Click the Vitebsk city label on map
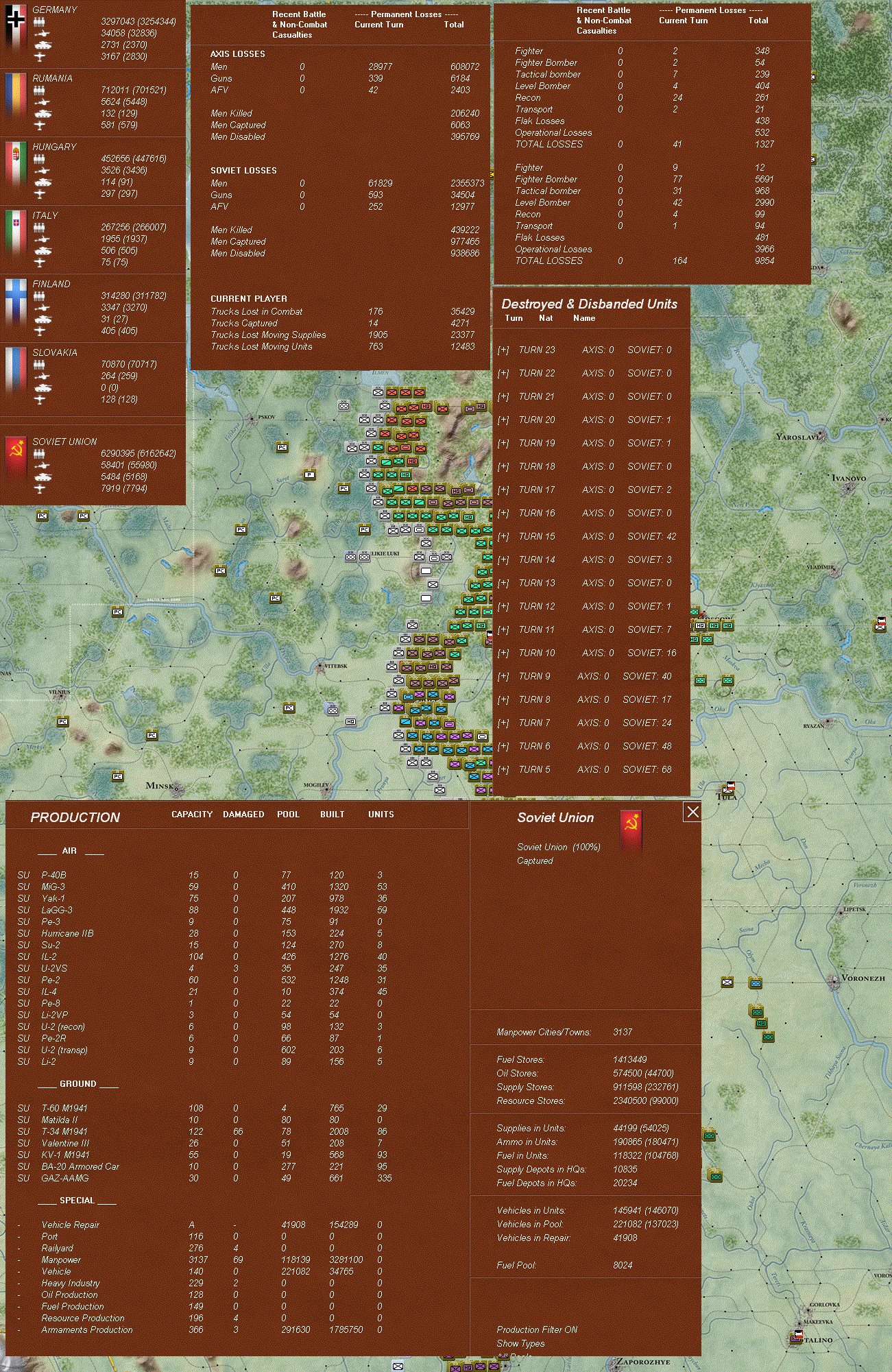 pyautogui.click(x=336, y=666)
